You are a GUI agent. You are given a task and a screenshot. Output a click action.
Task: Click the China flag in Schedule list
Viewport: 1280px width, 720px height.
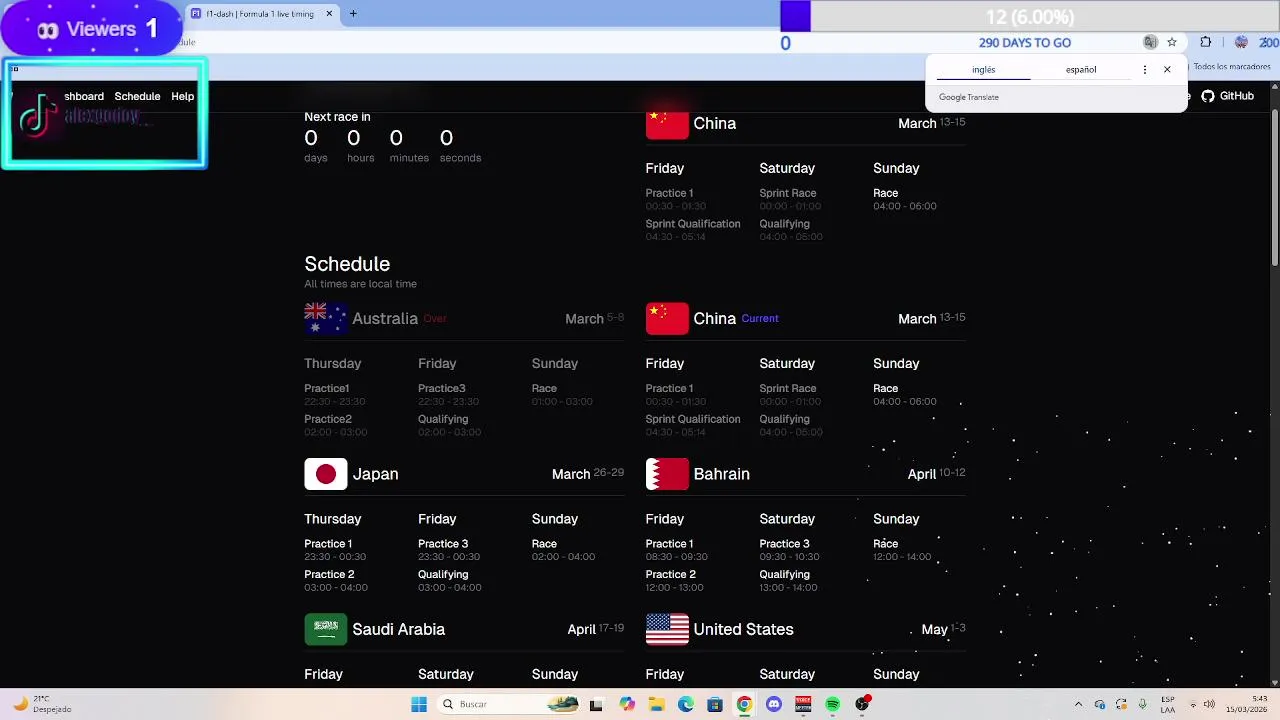click(667, 318)
